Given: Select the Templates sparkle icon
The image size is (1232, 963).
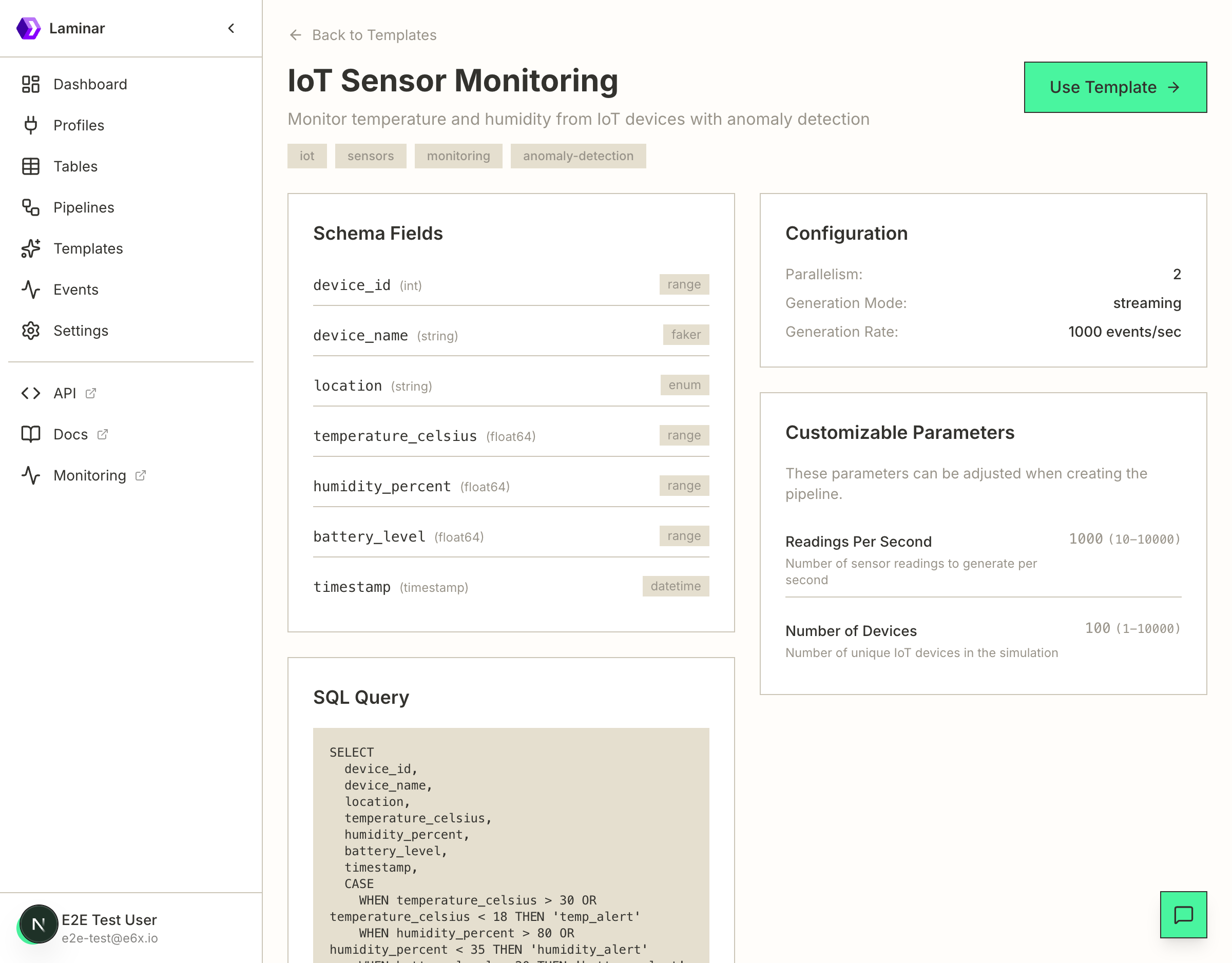Looking at the screenshot, I should 30,249.
